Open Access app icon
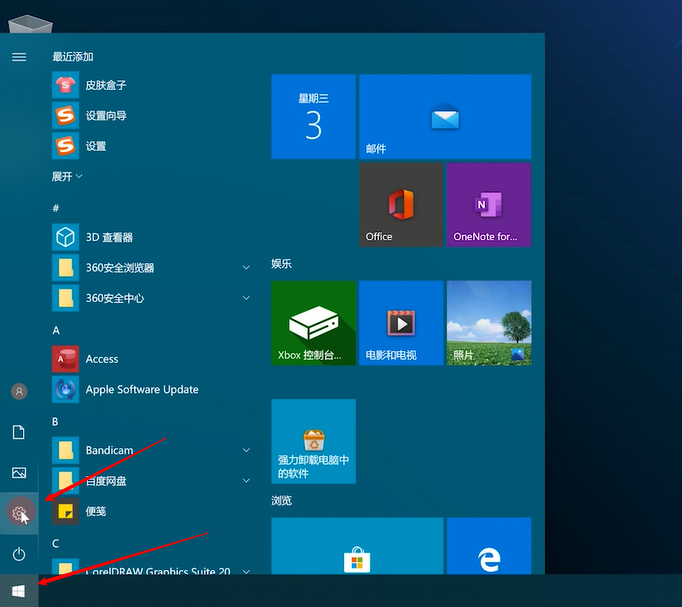 (x=65, y=359)
